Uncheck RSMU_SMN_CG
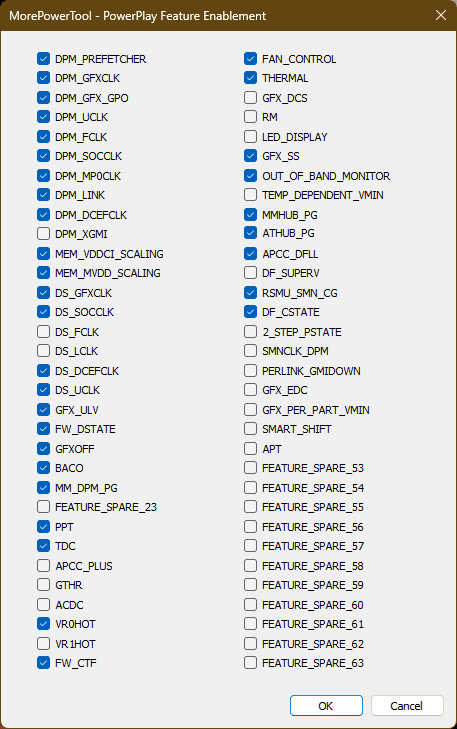Image resolution: width=457 pixels, height=729 pixels. (x=250, y=293)
